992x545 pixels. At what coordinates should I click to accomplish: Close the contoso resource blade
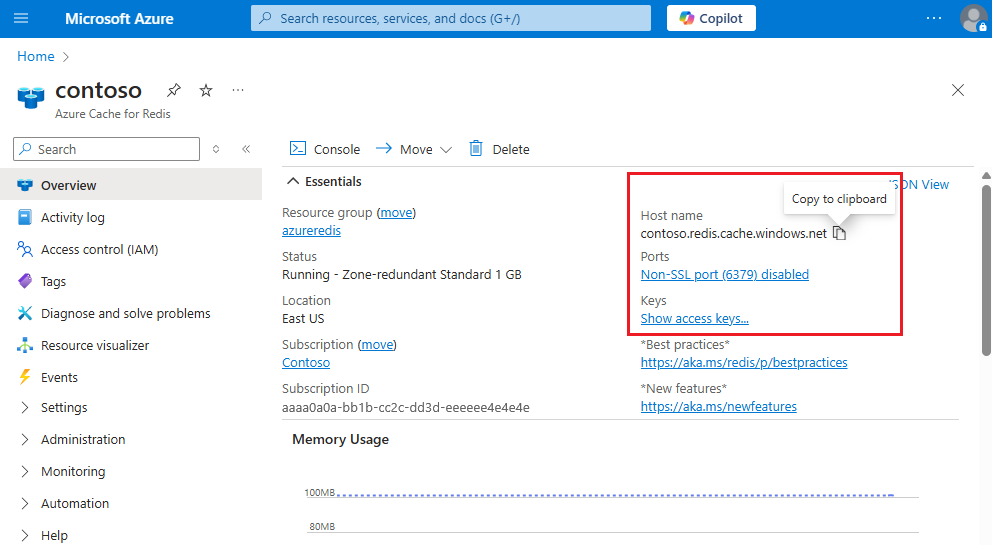958,90
